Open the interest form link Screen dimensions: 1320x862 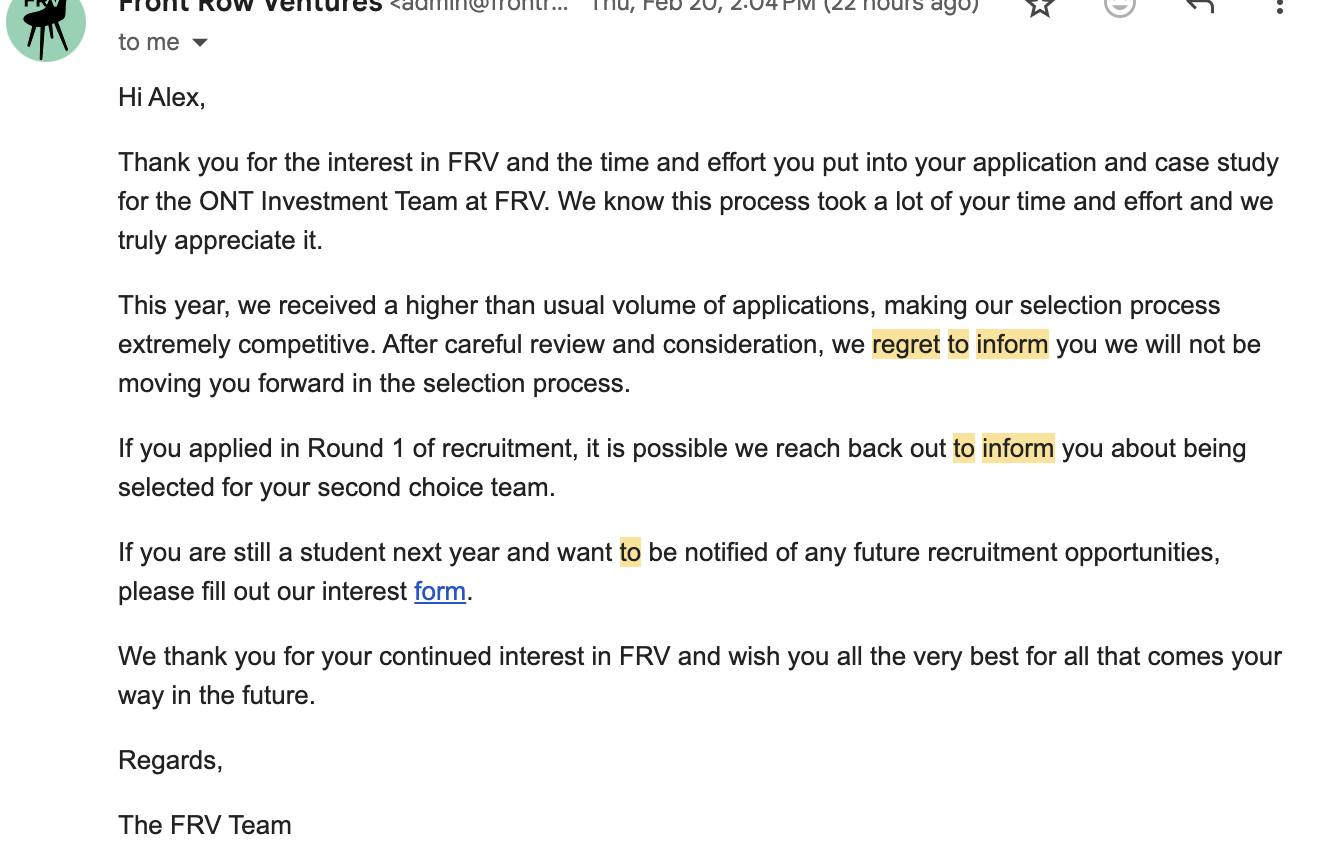point(440,591)
